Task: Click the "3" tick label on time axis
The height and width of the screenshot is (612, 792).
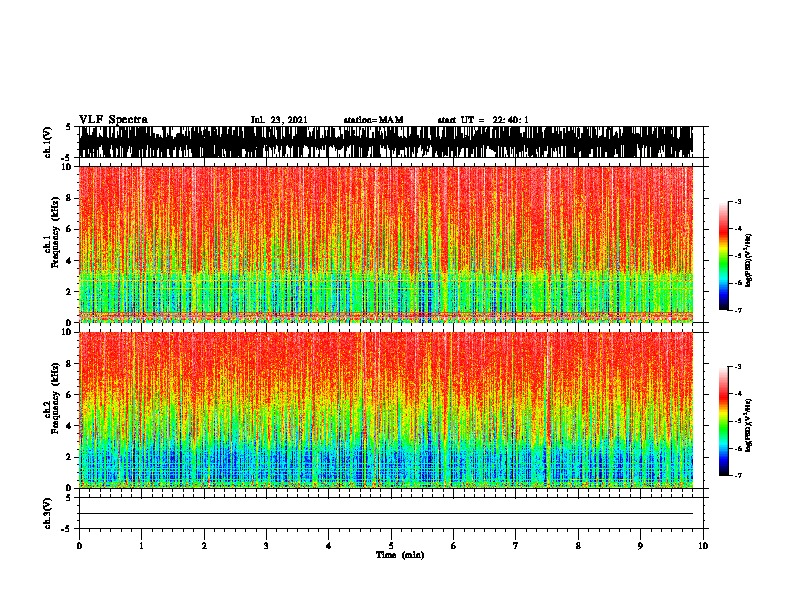Action: tap(266, 546)
